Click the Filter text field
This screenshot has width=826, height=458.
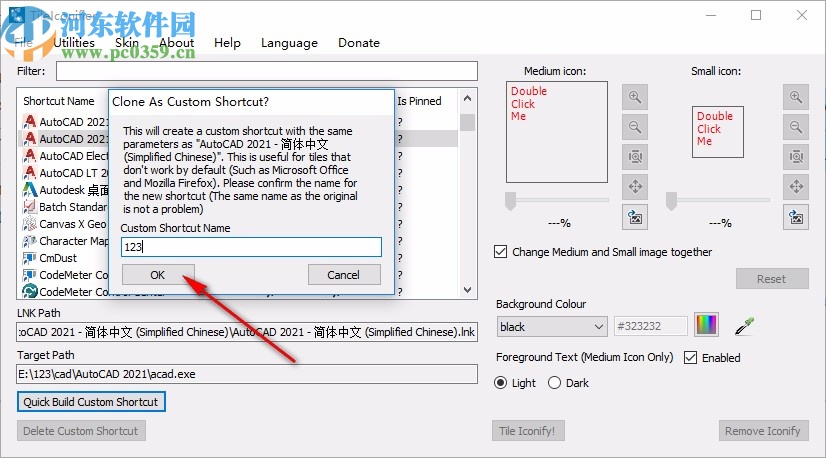coord(267,71)
